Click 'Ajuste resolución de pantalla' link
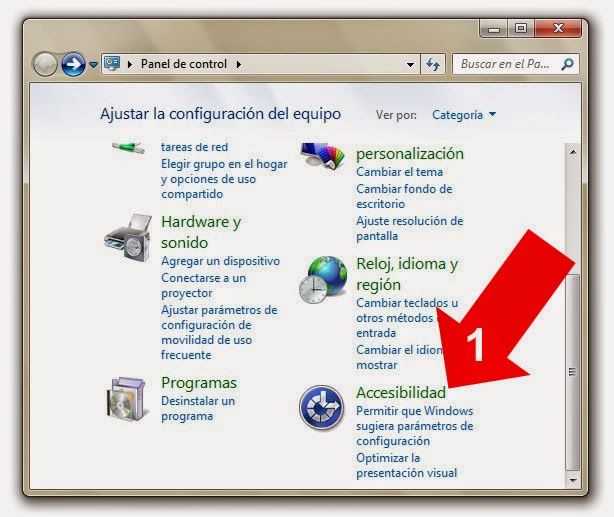The height and width of the screenshot is (517, 614). coord(410,228)
